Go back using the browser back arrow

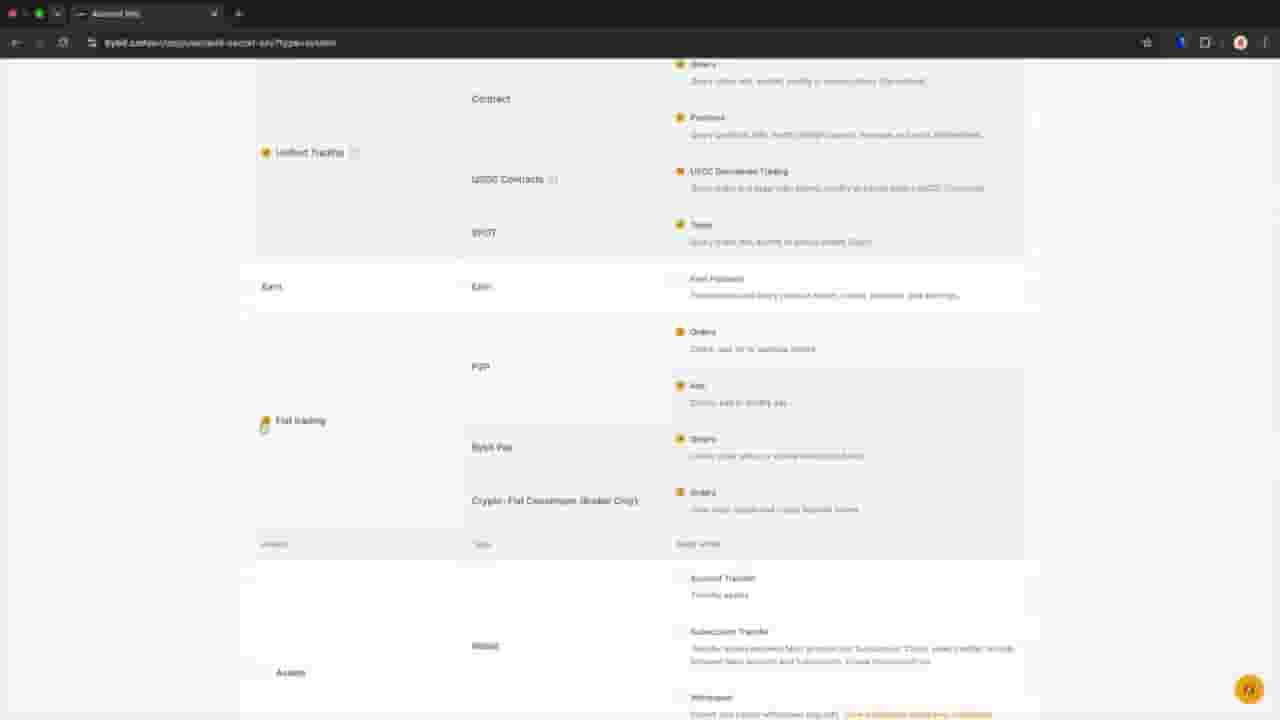16,43
